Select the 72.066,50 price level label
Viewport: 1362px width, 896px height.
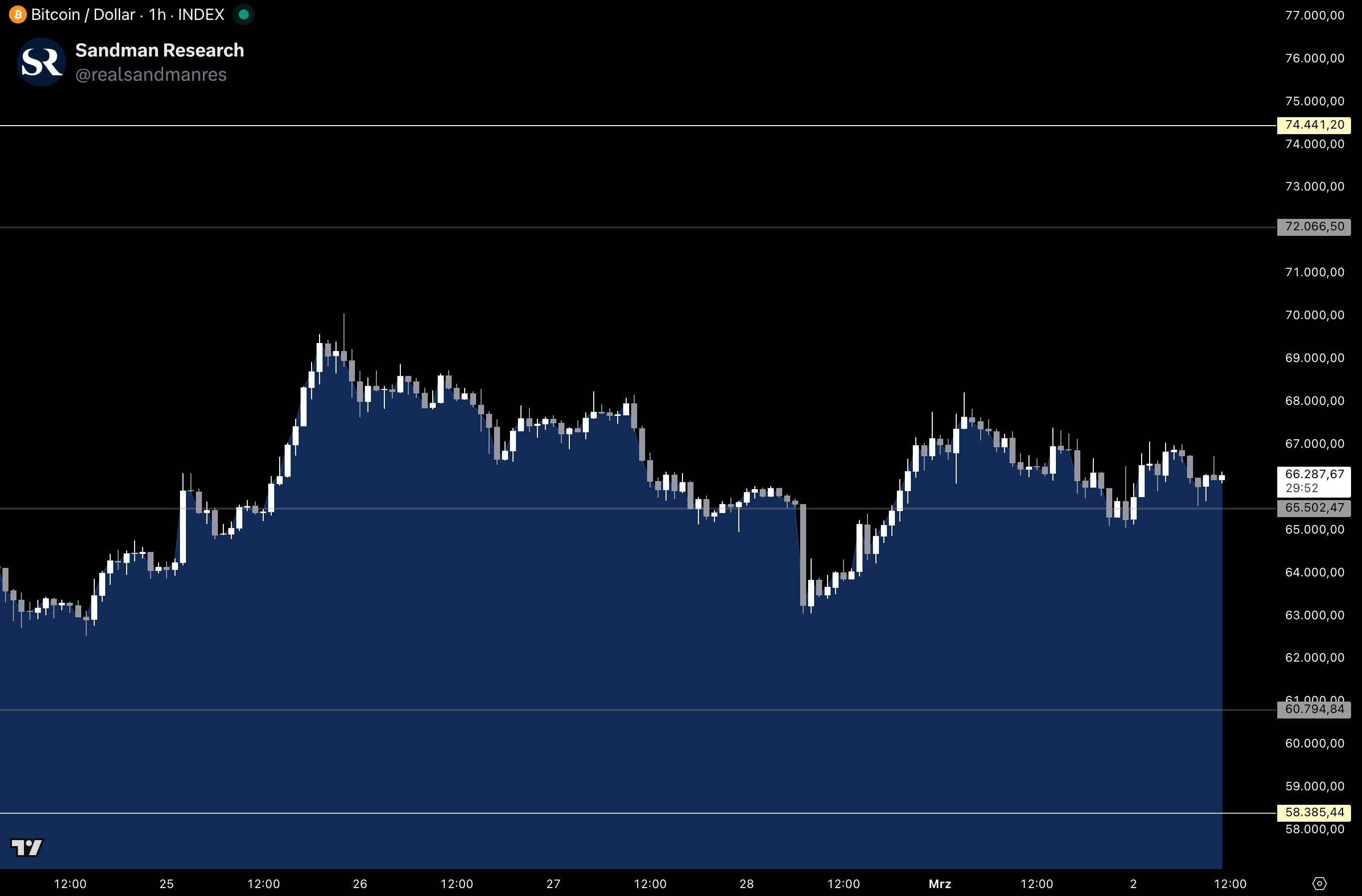pos(1314,227)
